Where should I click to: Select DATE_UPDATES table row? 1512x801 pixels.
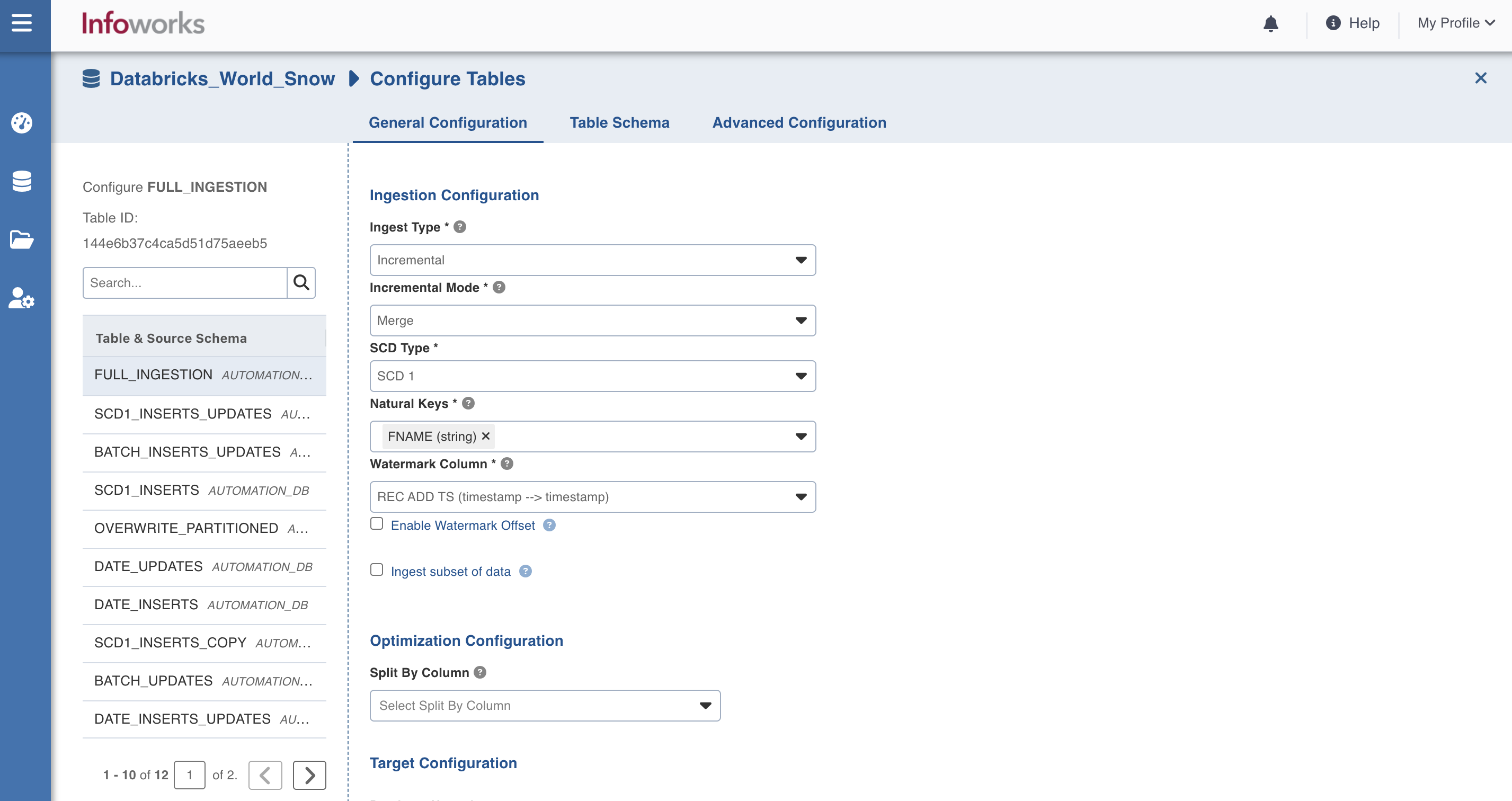pos(204,567)
